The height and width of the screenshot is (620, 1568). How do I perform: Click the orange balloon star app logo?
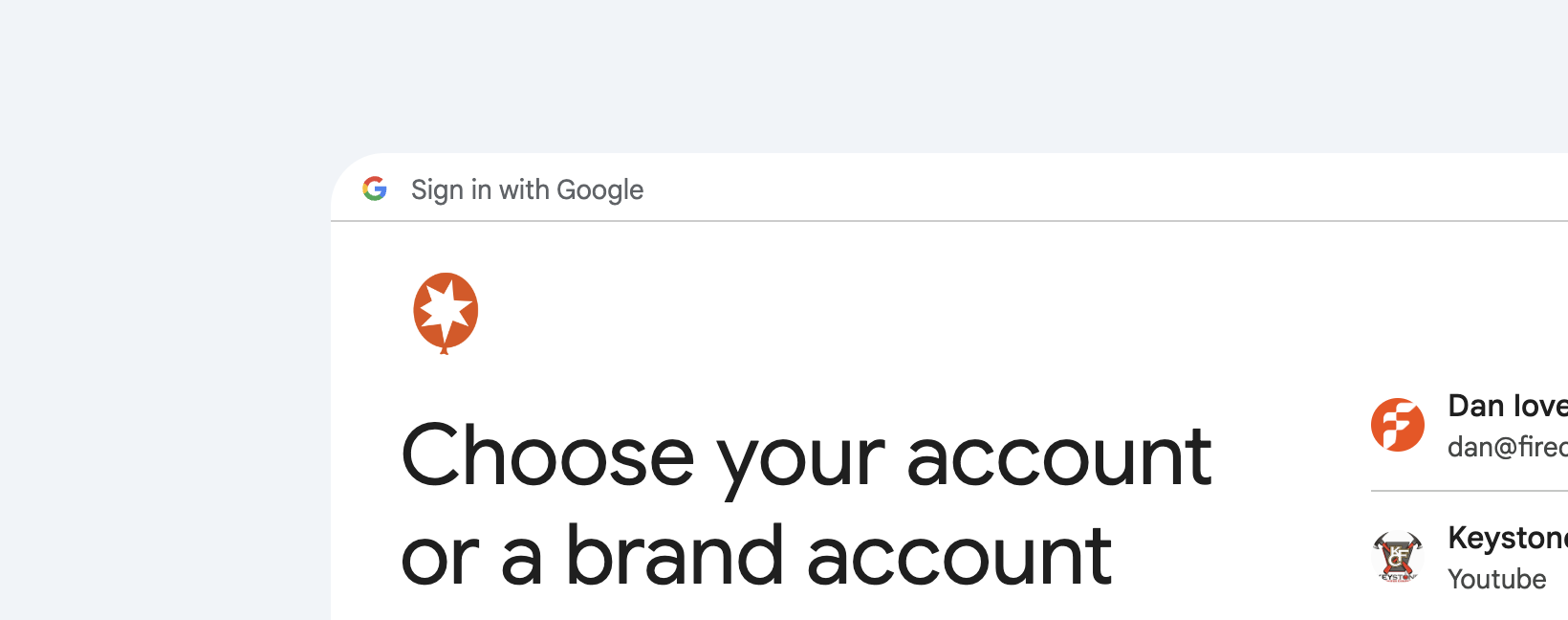coord(446,313)
